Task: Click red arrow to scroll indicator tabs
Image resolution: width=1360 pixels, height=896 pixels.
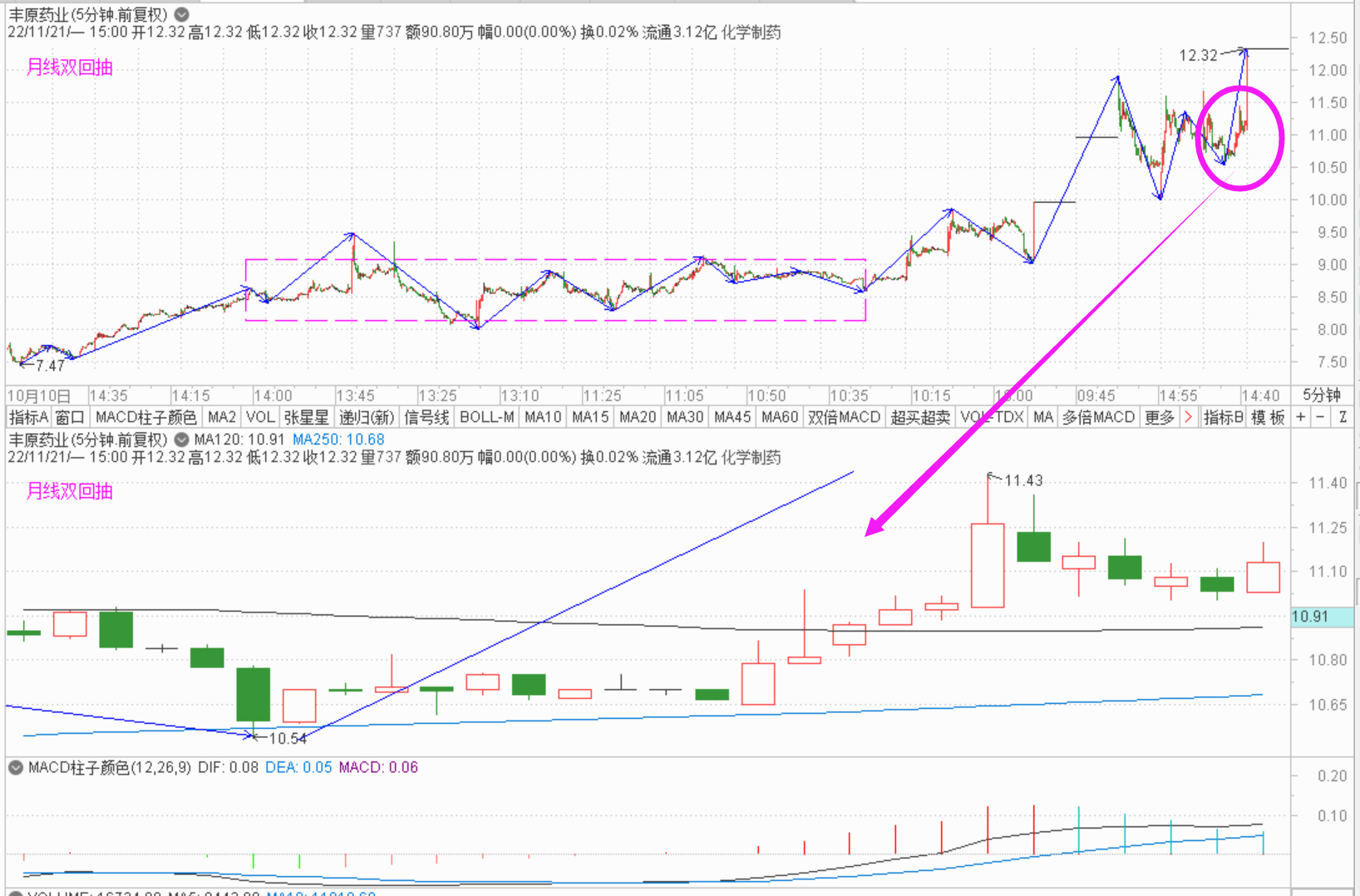Action: click(x=1189, y=417)
